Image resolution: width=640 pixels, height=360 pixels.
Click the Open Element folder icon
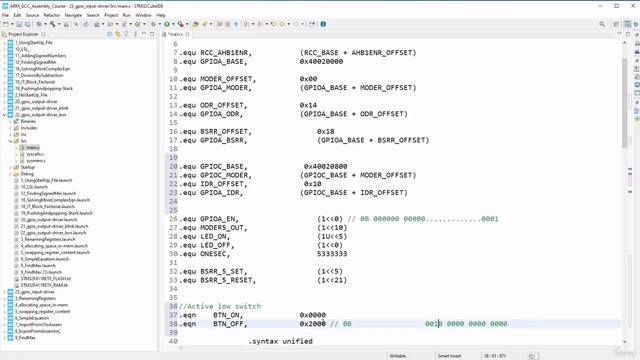click(196, 24)
